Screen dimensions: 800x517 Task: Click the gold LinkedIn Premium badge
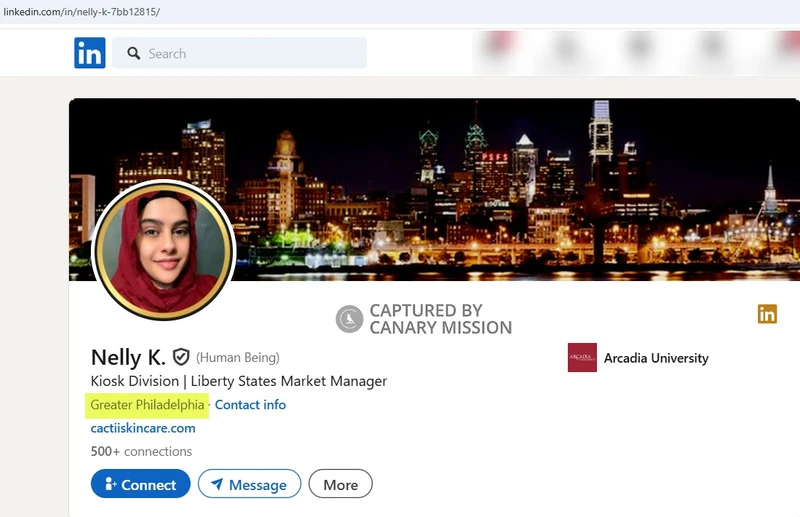pyautogui.click(x=767, y=314)
